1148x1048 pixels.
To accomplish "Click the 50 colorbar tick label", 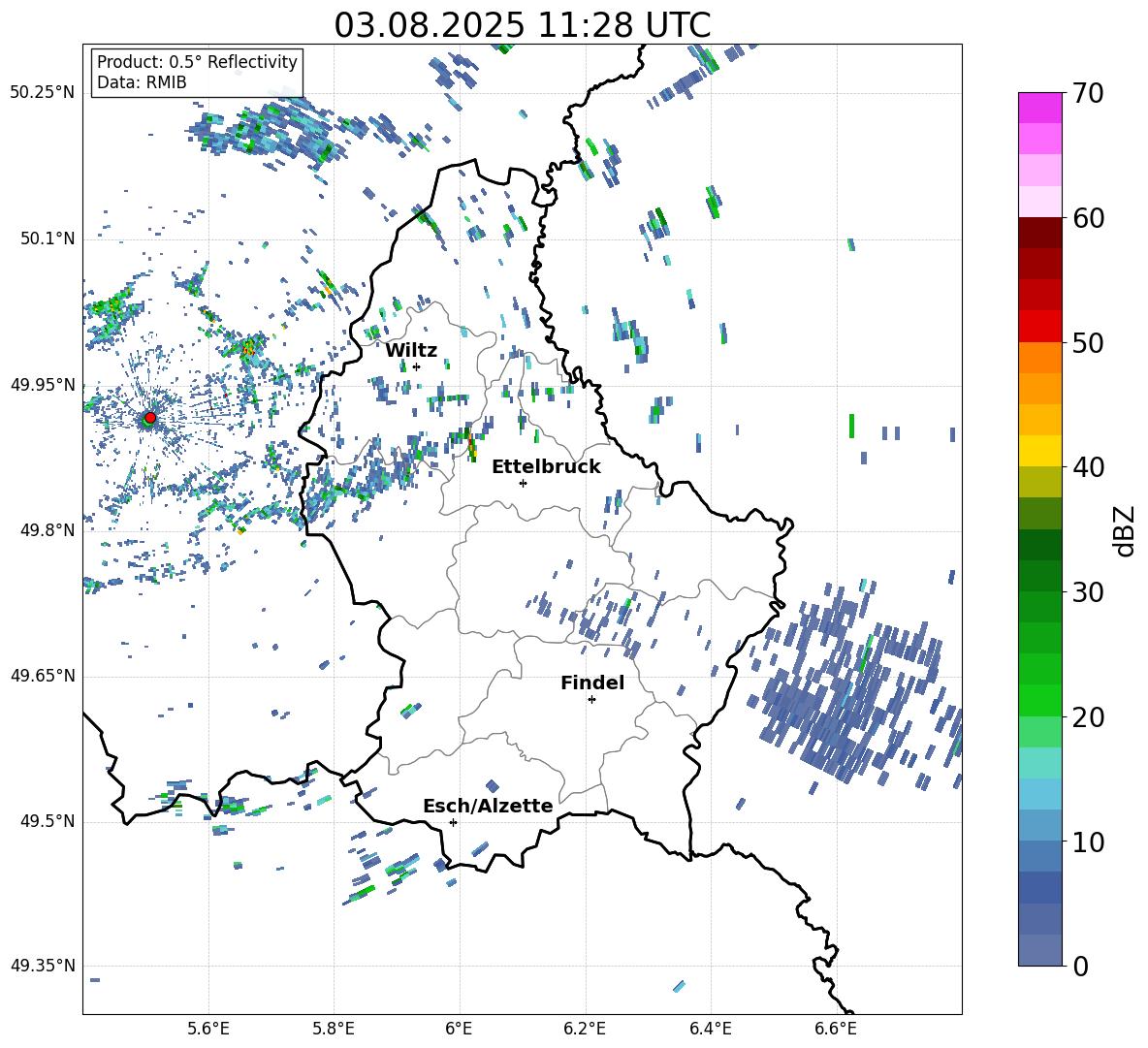I will (x=1088, y=343).
